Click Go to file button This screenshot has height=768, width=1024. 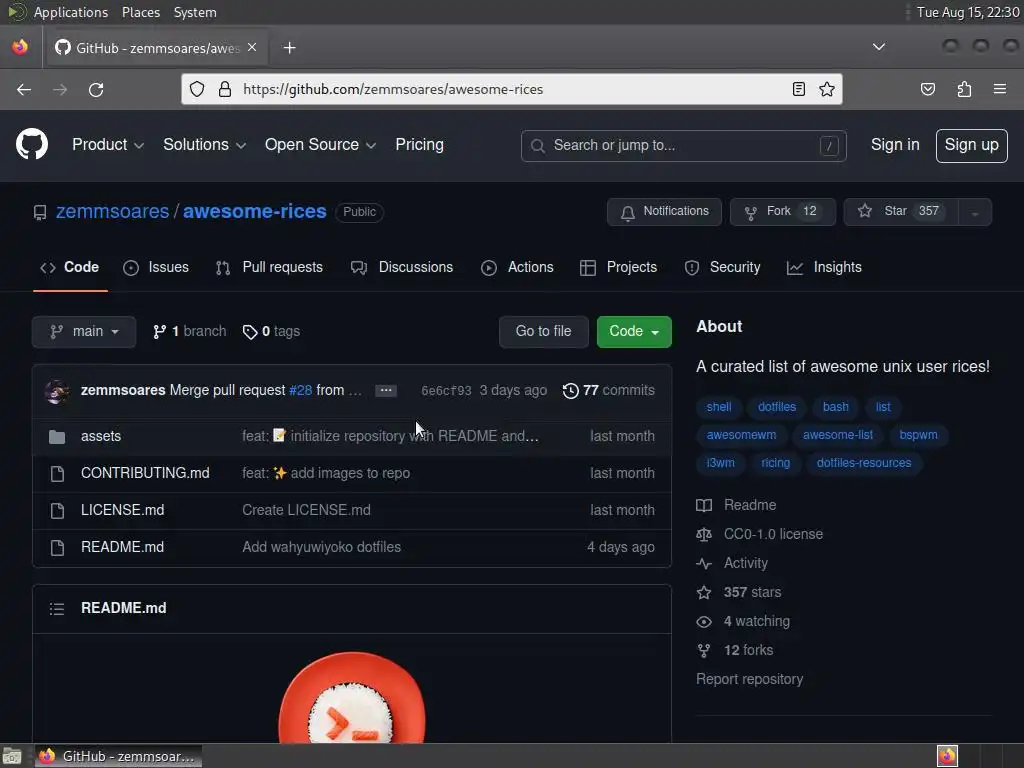(543, 332)
